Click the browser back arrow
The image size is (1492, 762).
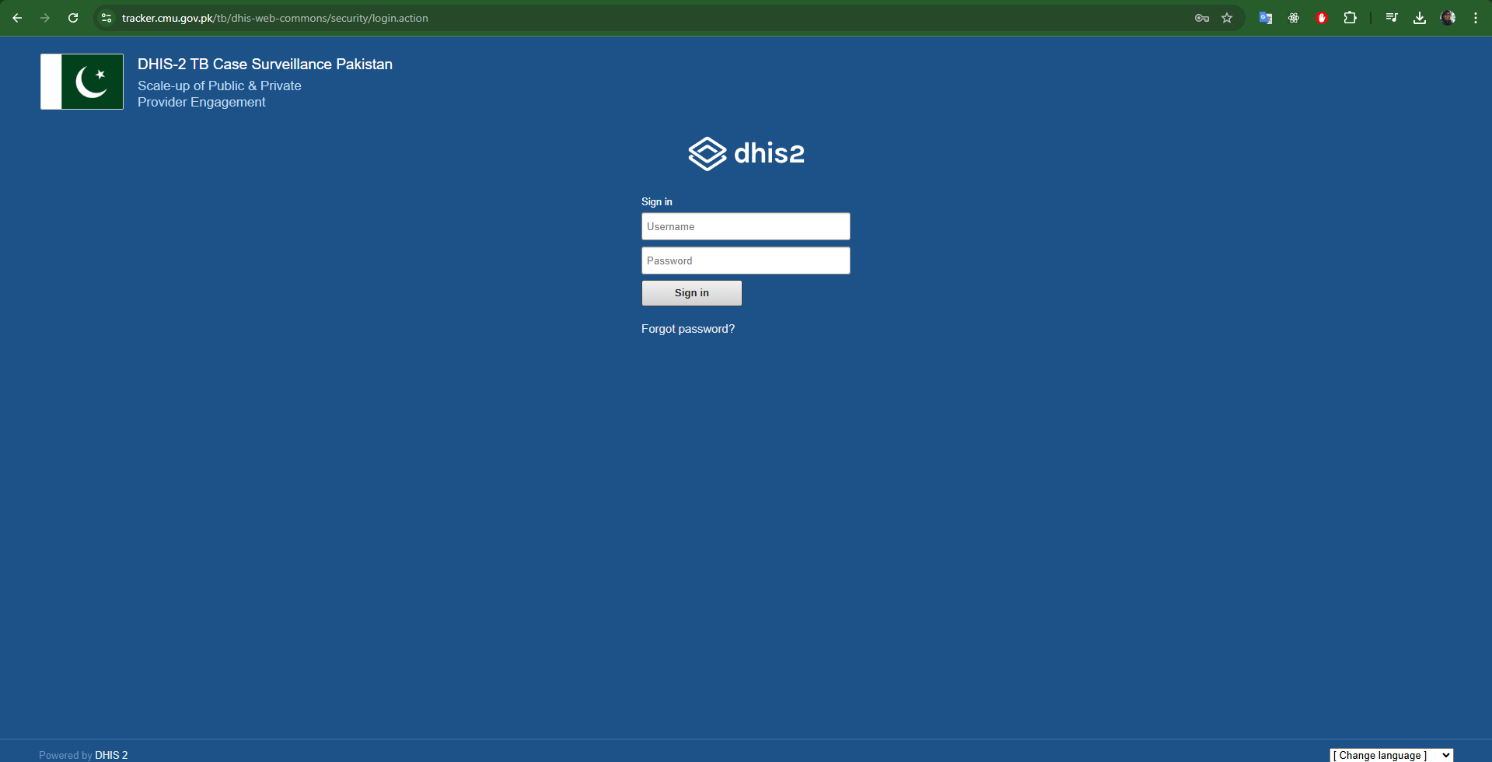click(x=17, y=18)
